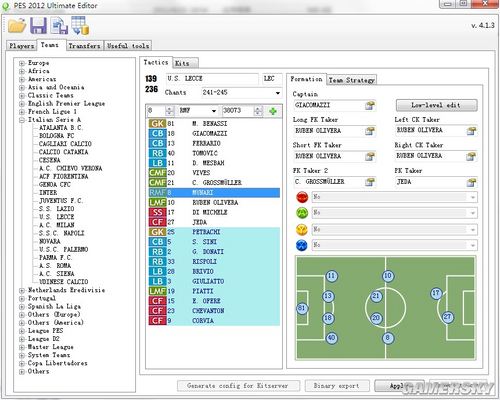Expand the Spanish La Liga tree node
500x400 pixels.
[x=22, y=307]
